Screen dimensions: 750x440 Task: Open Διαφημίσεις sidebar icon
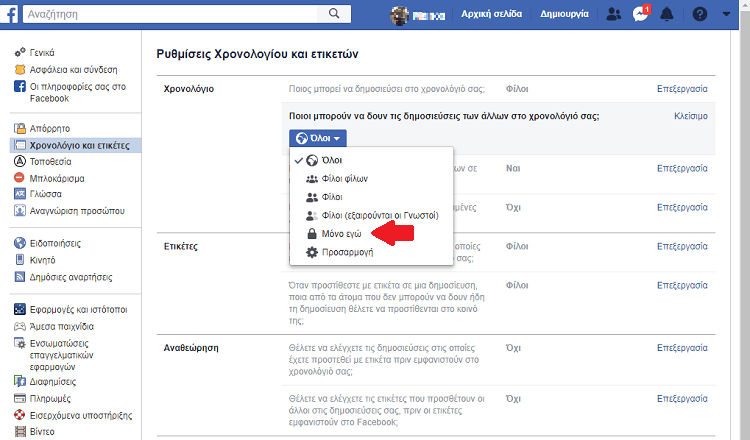coord(20,381)
